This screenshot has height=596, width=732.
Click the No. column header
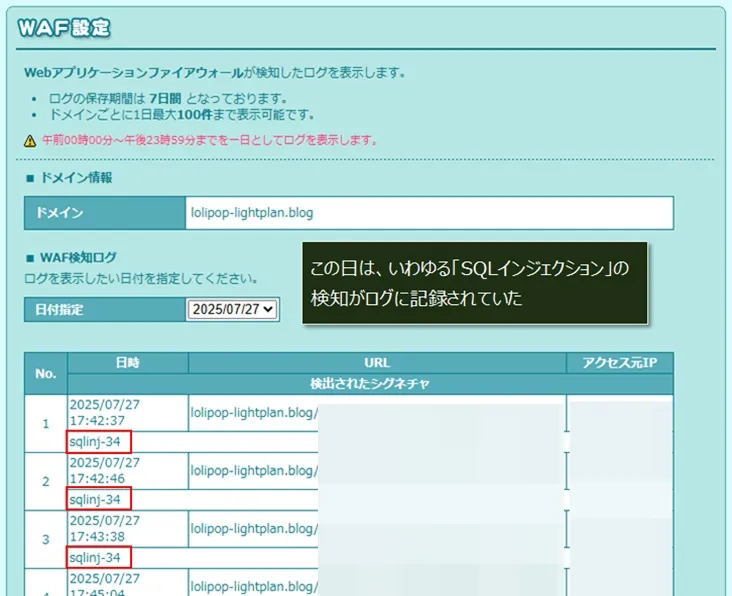(x=46, y=373)
